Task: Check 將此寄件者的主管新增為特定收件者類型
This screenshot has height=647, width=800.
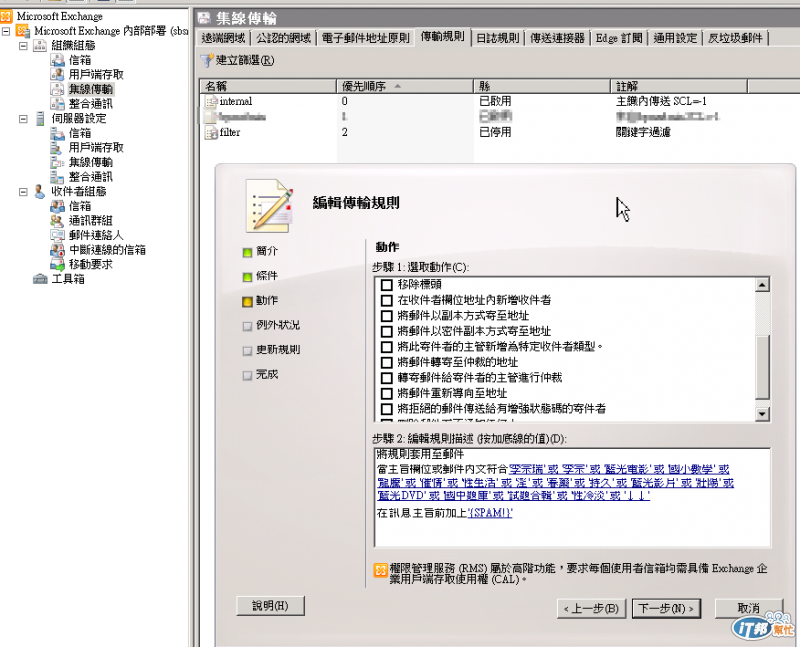Action: (387, 347)
